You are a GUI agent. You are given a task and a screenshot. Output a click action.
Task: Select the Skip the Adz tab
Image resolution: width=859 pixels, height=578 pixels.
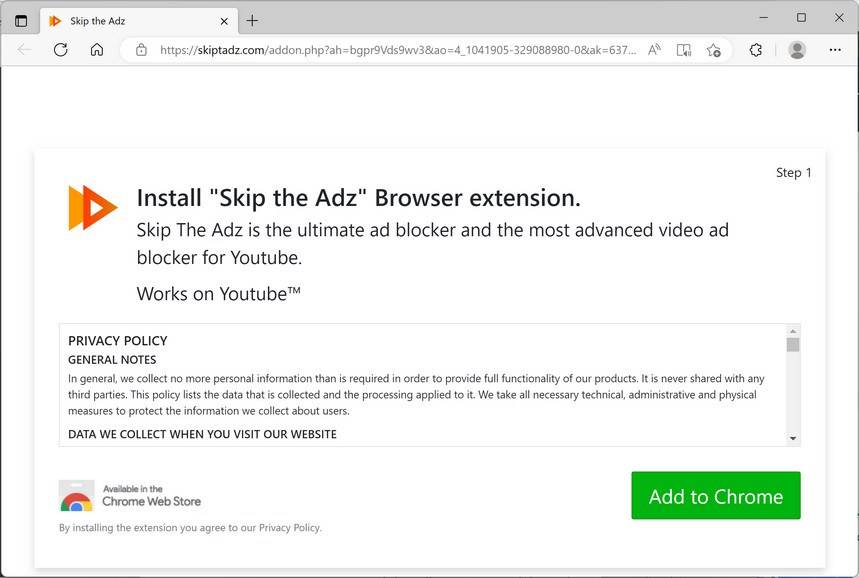[139, 21]
